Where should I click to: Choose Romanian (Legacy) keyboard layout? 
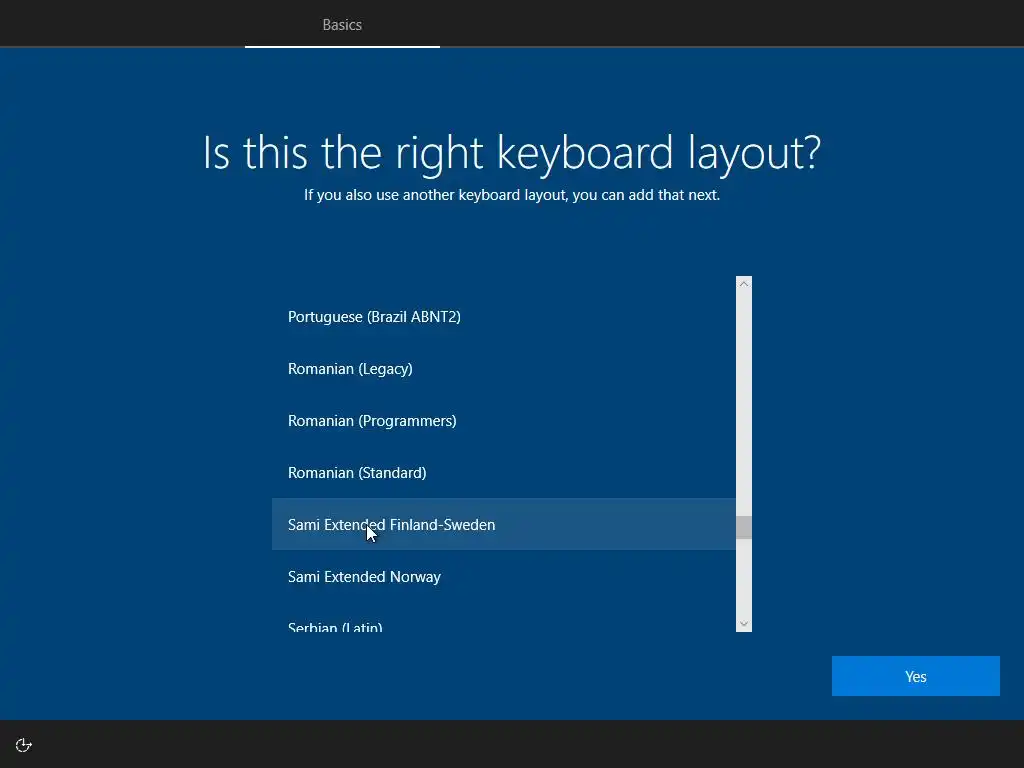[504, 369]
